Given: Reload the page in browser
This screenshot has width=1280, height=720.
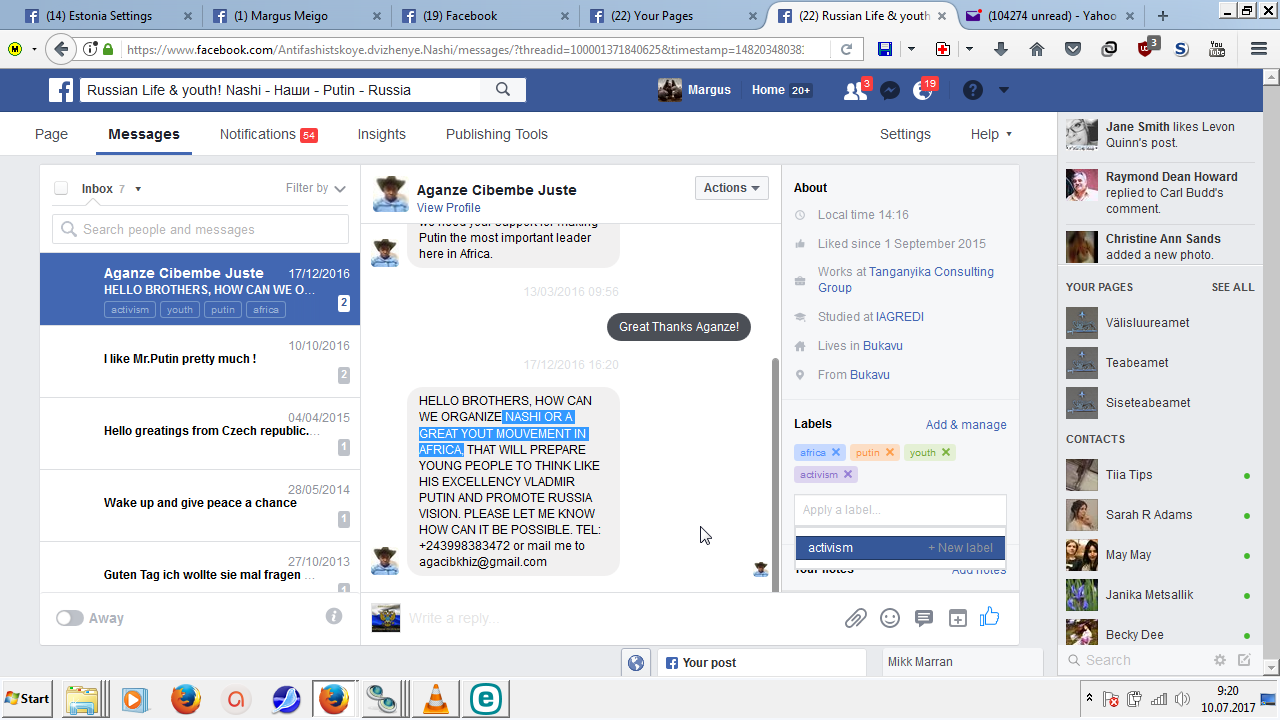Looking at the screenshot, I should 846,49.
